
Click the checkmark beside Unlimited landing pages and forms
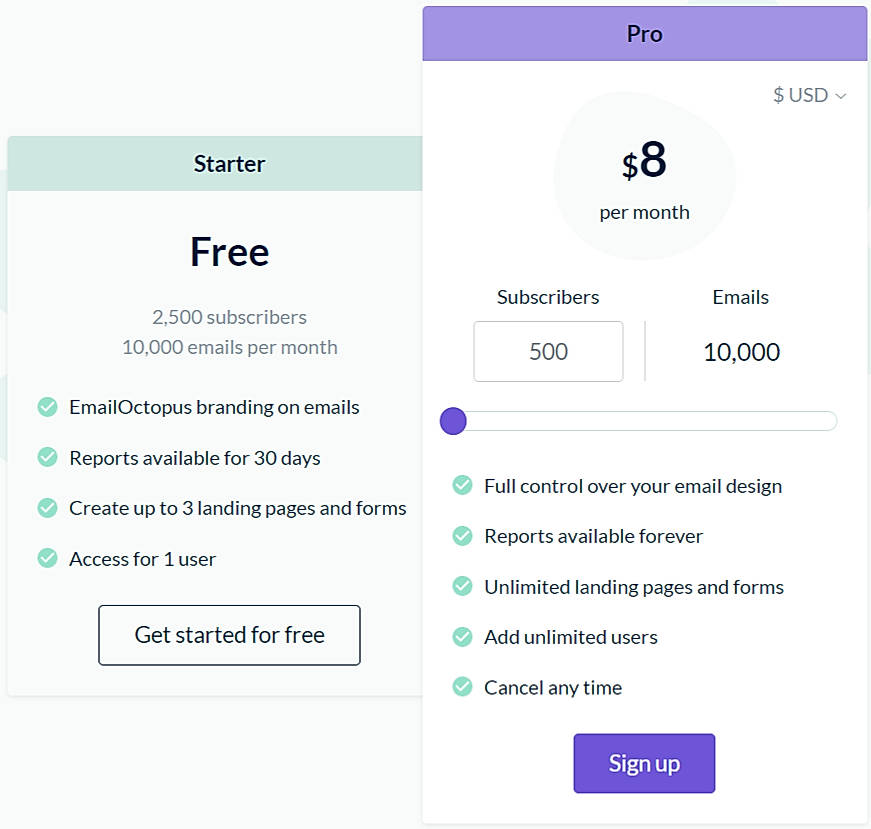point(462,586)
